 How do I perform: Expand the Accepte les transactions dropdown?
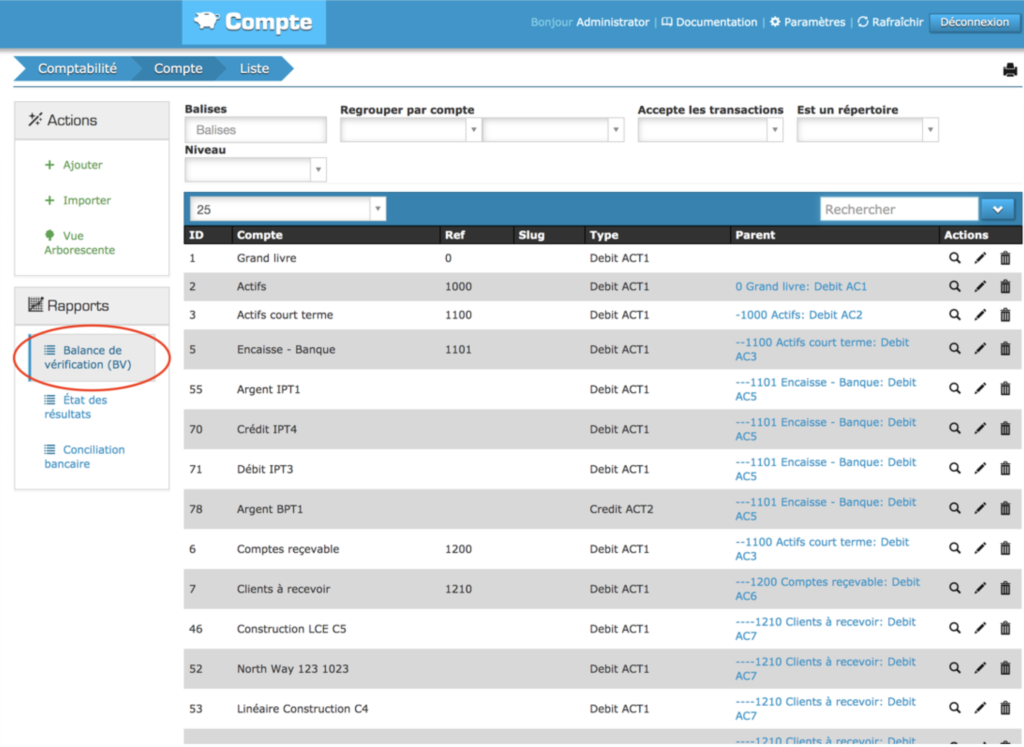click(x=710, y=130)
